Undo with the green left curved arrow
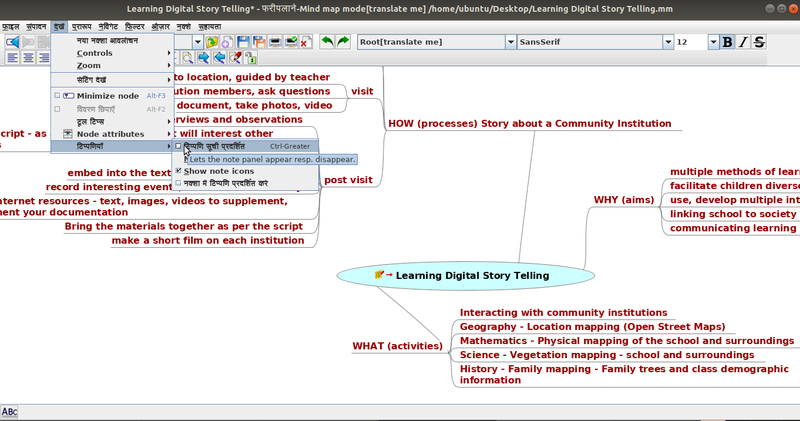 [x=327, y=42]
